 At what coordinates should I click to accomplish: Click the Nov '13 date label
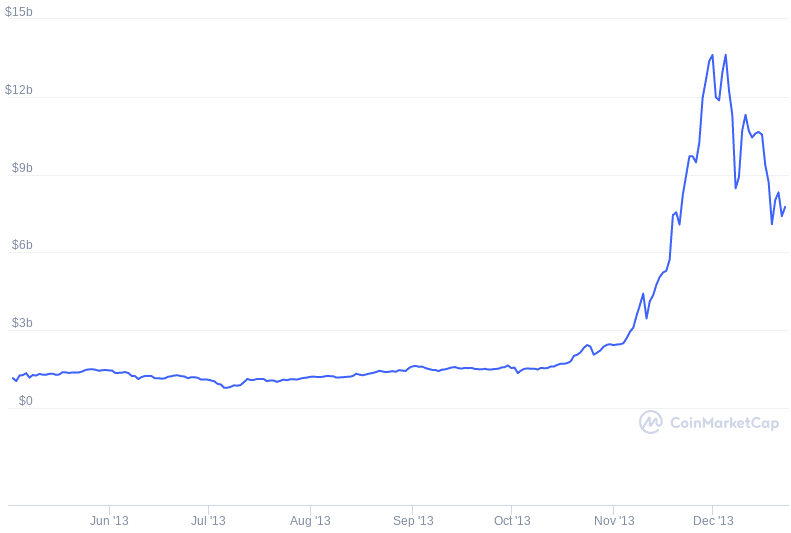click(x=614, y=521)
